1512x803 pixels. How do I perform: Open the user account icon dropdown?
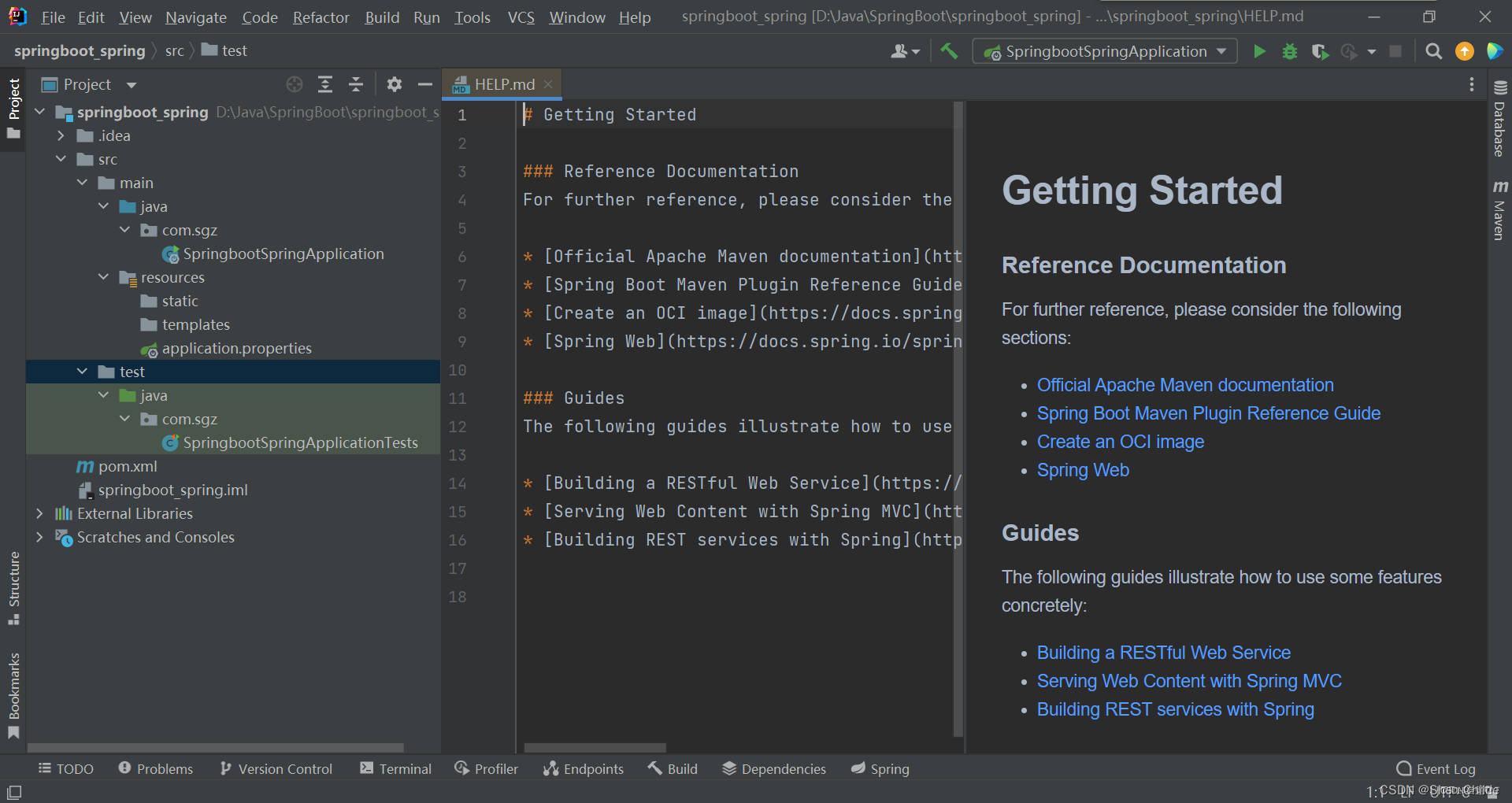pyautogui.click(x=905, y=51)
